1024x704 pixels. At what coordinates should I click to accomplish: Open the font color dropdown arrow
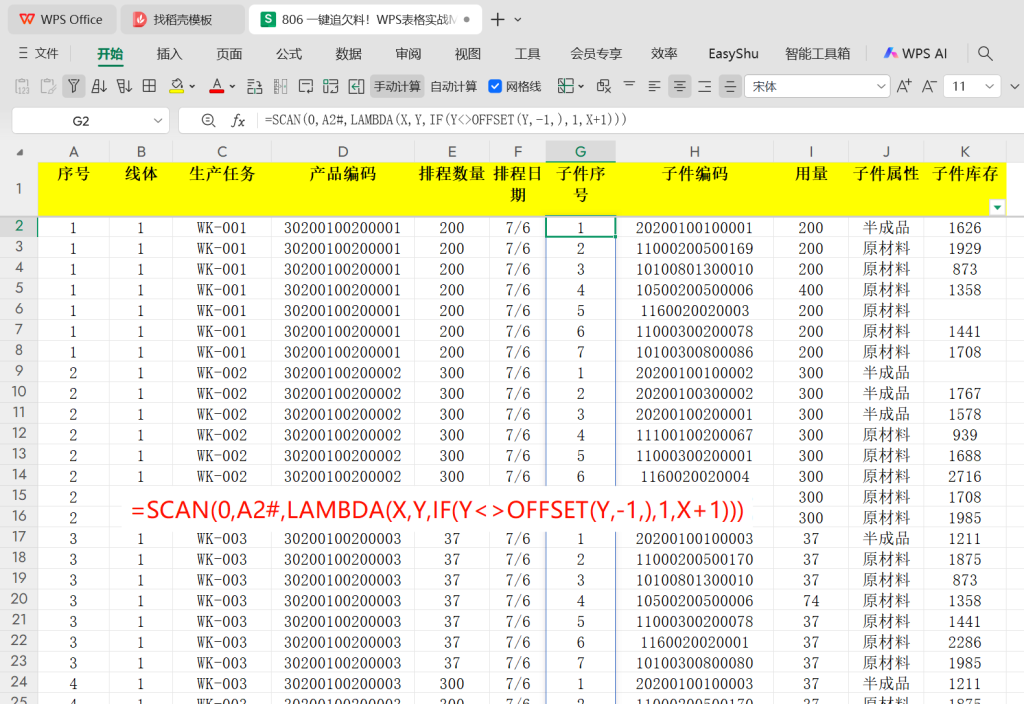[x=232, y=86]
